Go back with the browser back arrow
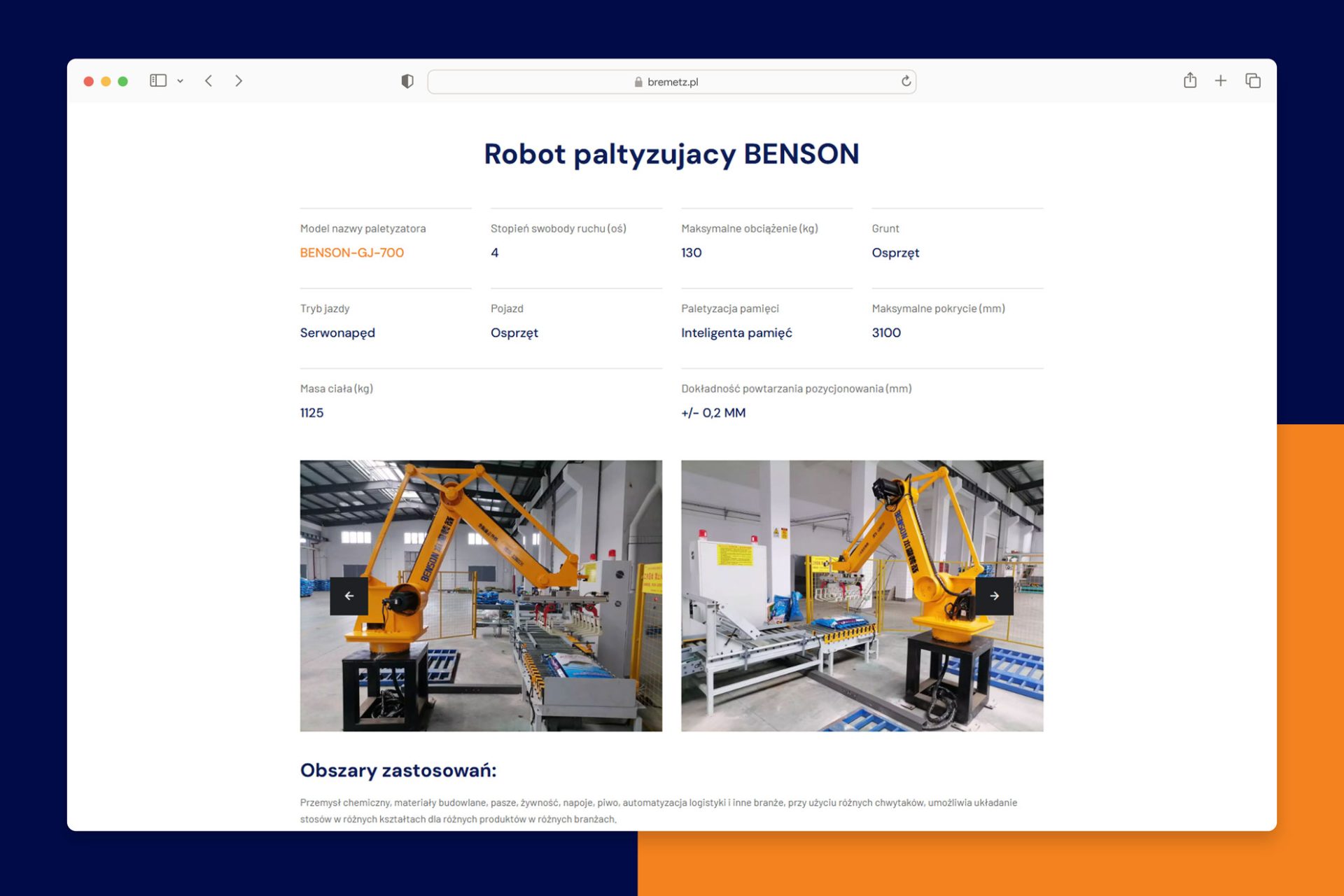This screenshot has width=1344, height=896. (209, 81)
